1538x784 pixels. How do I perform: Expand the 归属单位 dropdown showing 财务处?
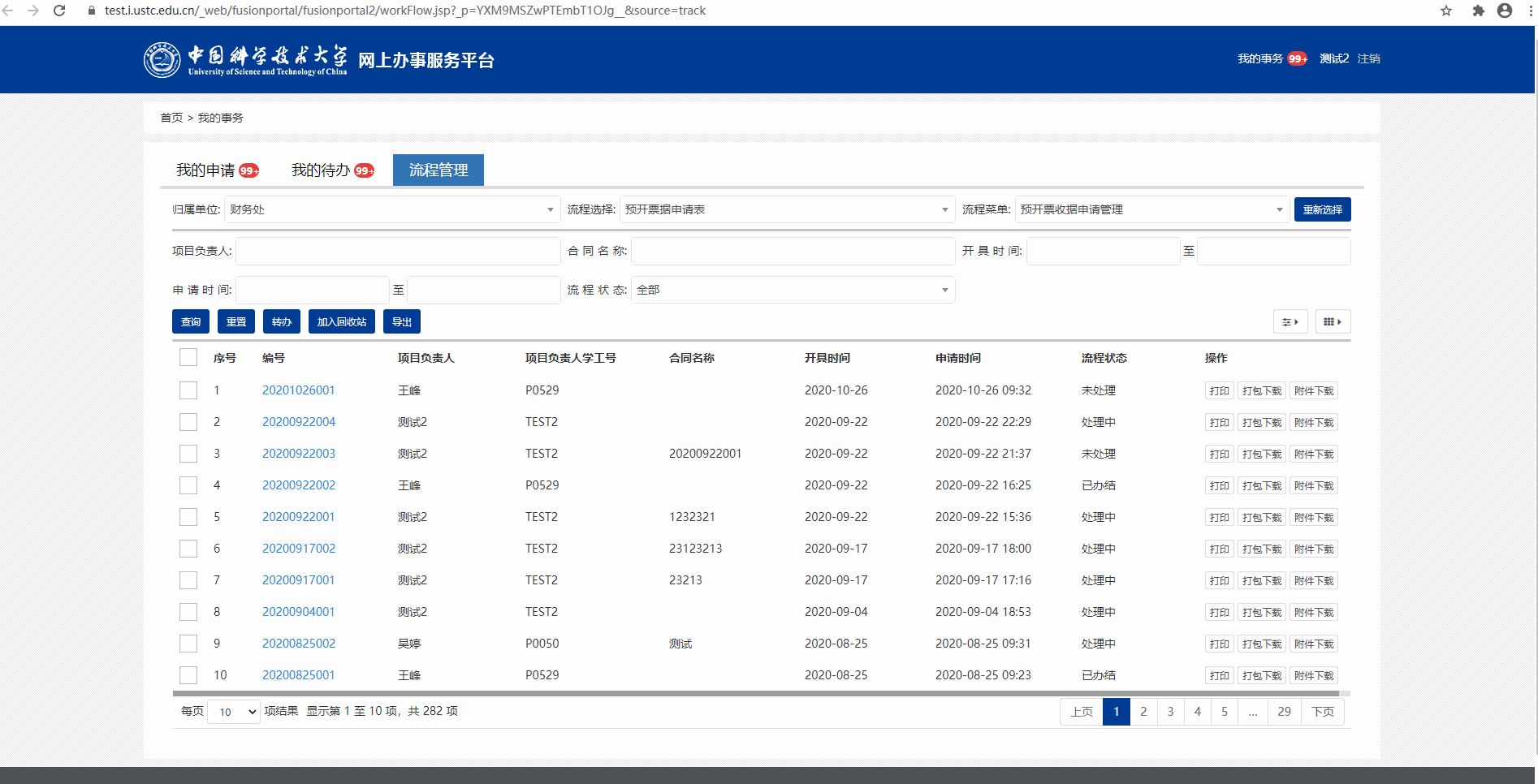click(x=391, y=209)
